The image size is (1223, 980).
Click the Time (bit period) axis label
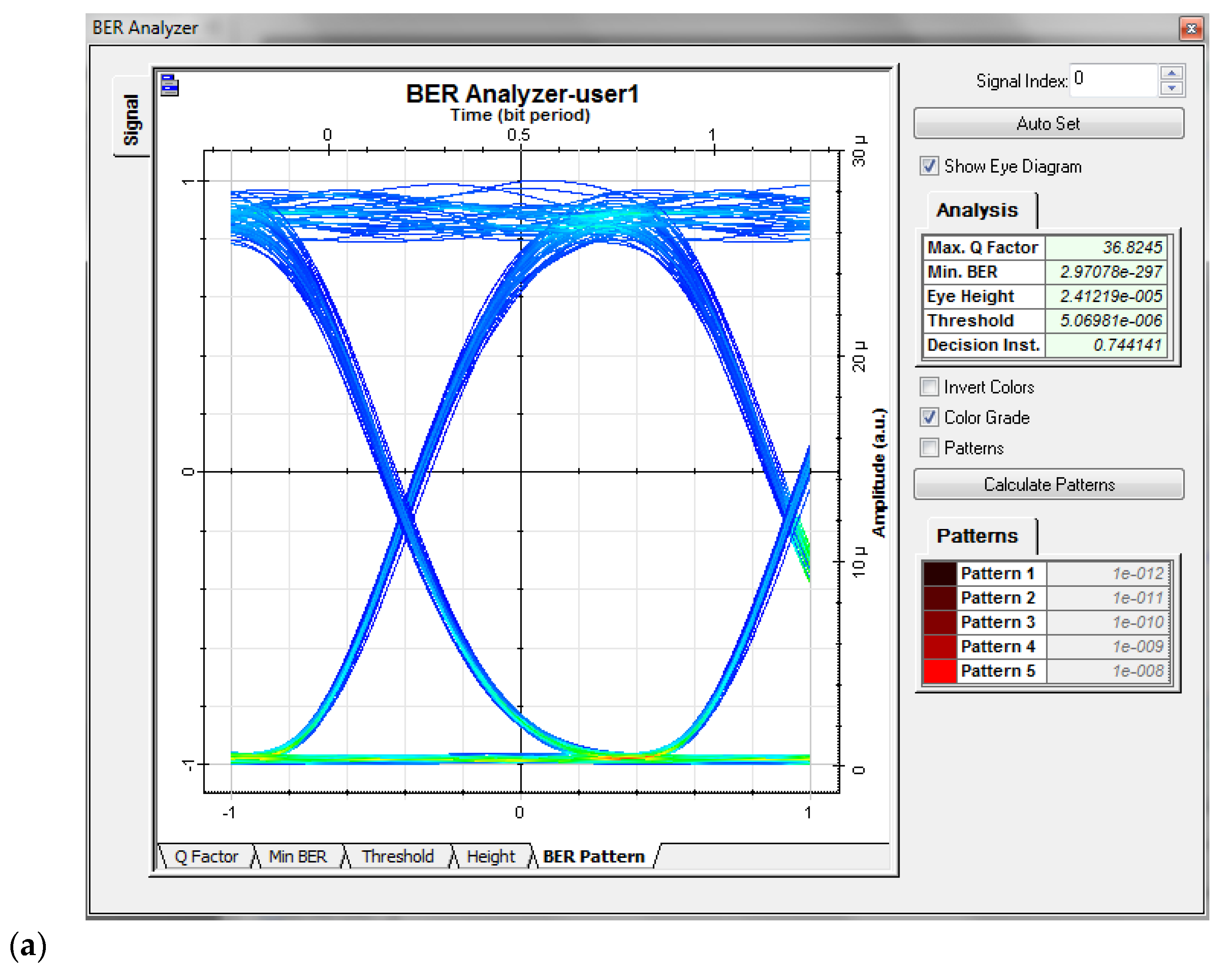[x=520, y=115]
